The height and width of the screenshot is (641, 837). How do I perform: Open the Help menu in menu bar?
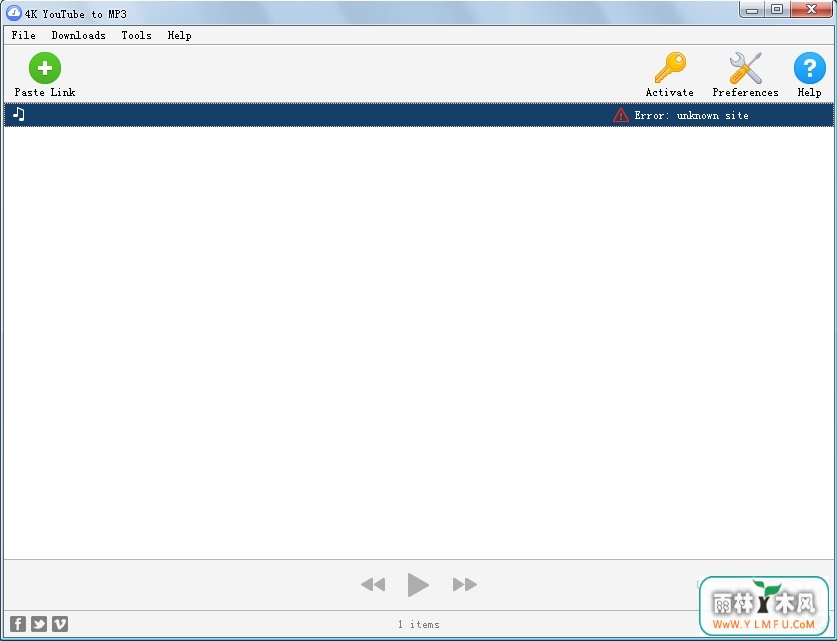coord(179,35)
